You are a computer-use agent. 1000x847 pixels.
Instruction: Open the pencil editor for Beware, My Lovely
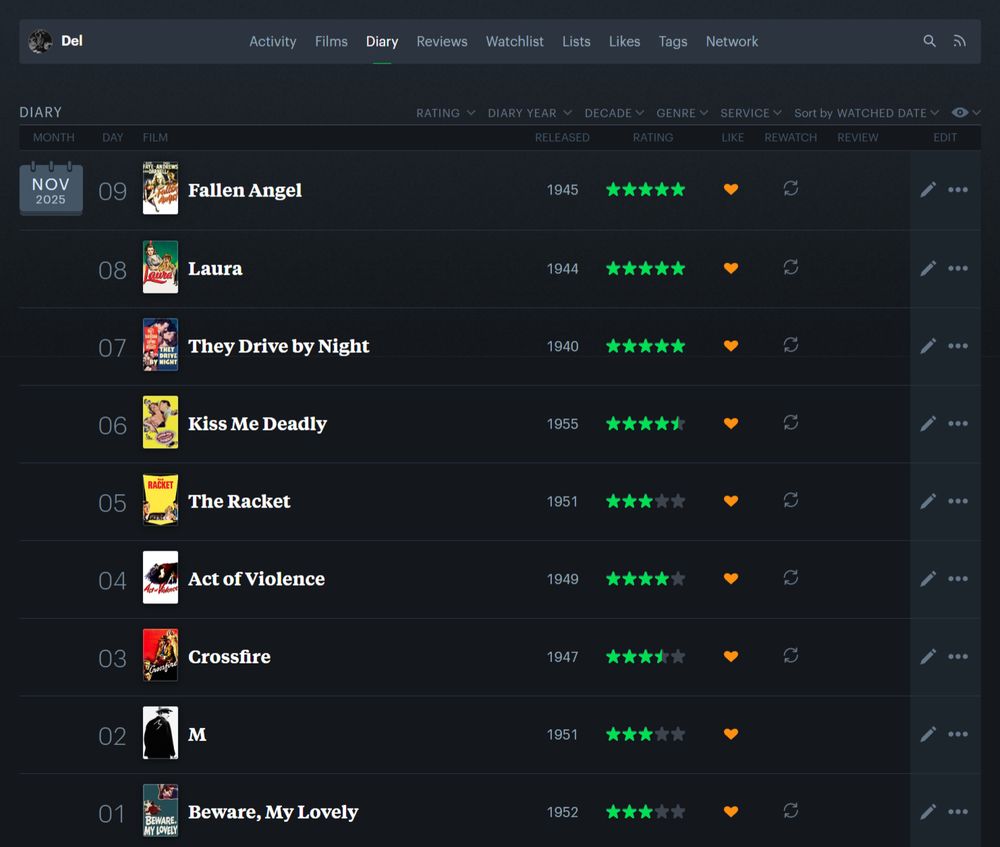click(927, 811)
